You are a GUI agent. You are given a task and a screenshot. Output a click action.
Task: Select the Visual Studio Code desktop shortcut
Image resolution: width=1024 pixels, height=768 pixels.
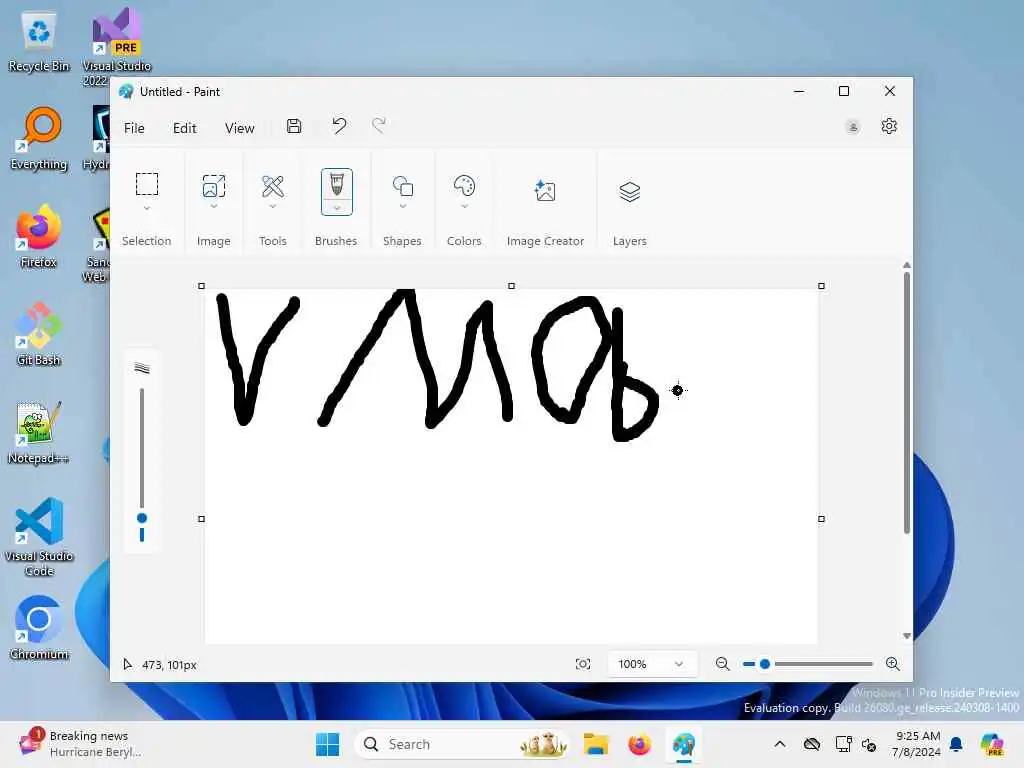pyautogui.click(x=39, y=537)
